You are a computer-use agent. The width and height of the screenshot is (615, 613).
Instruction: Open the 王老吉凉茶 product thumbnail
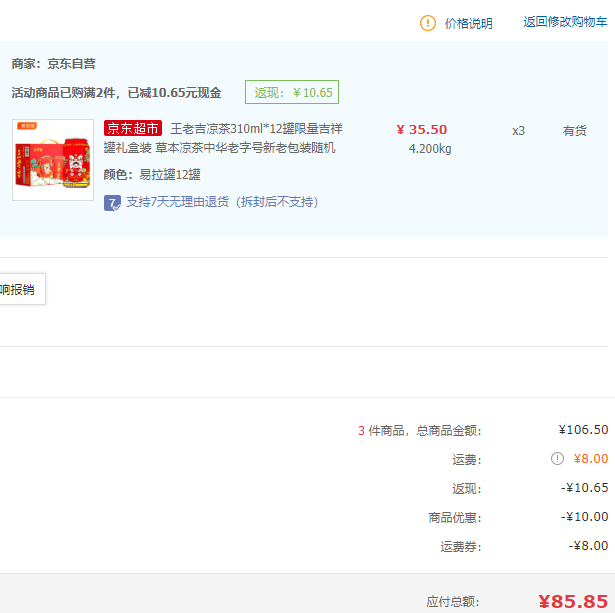[53, 160]
